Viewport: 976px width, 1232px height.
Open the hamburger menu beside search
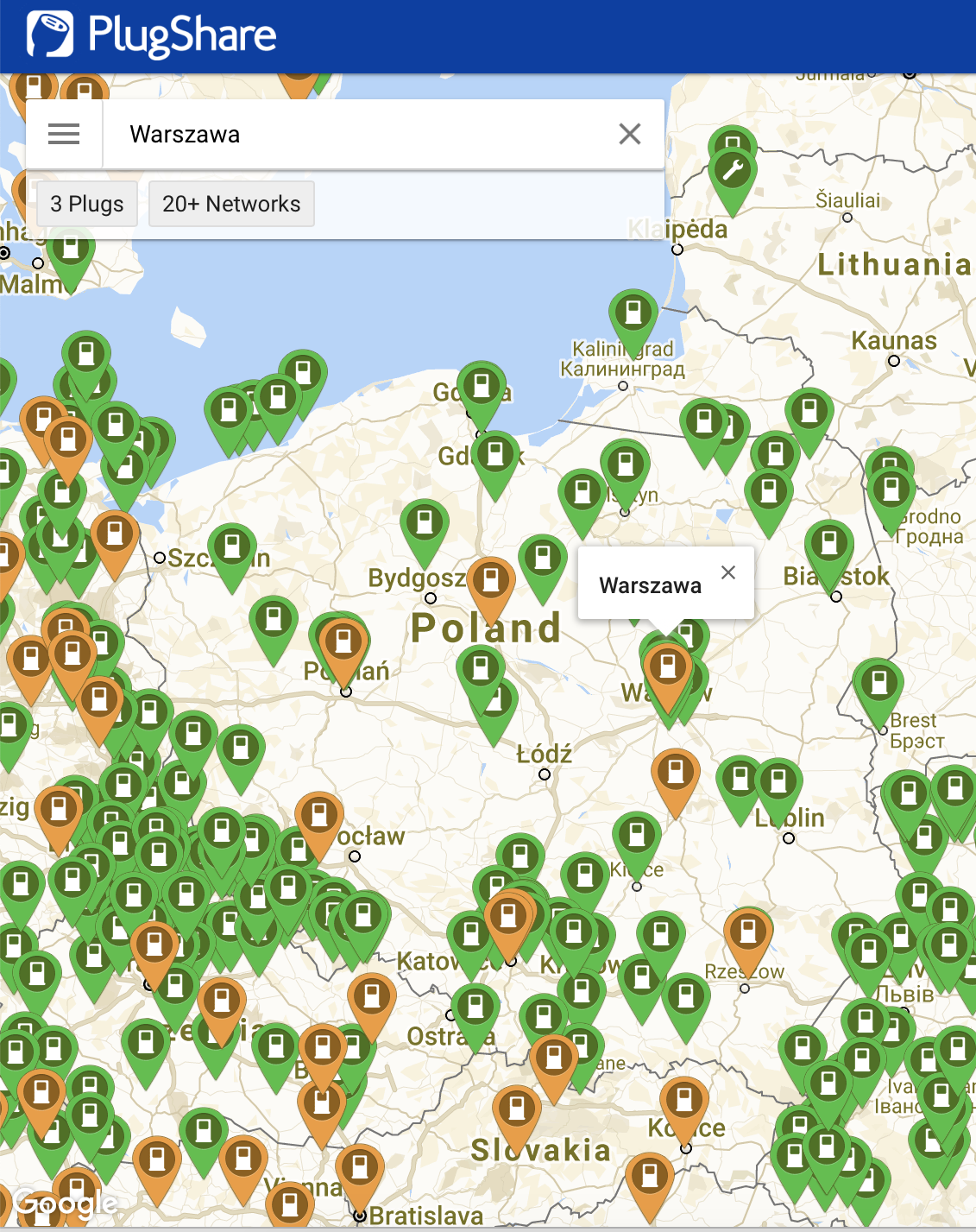[64, 134]
